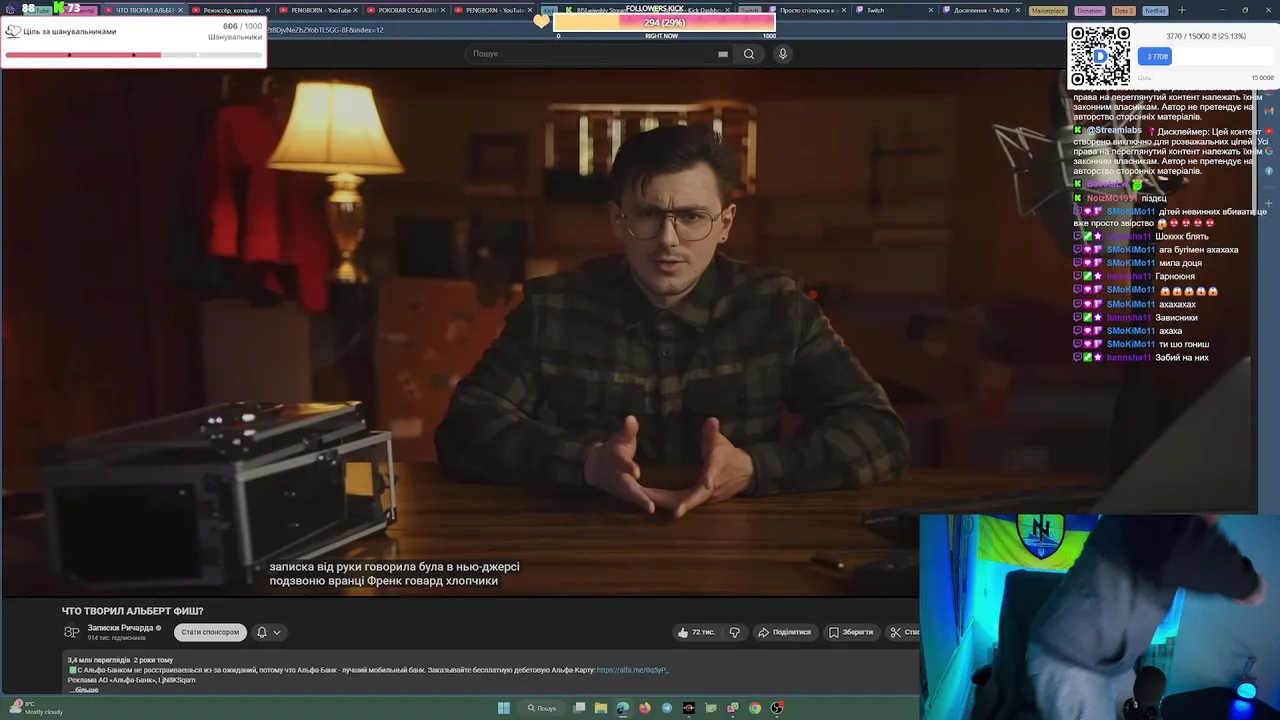Open the Windows Start menu
This screenshot has height=720, width=1280.
click(x=504, y=708)
